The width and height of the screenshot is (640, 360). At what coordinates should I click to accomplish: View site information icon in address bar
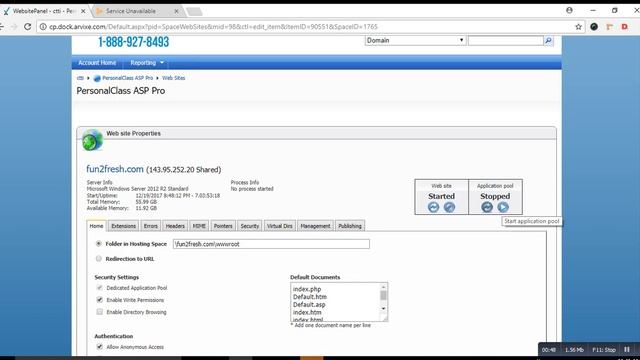(x=43, y=27)
